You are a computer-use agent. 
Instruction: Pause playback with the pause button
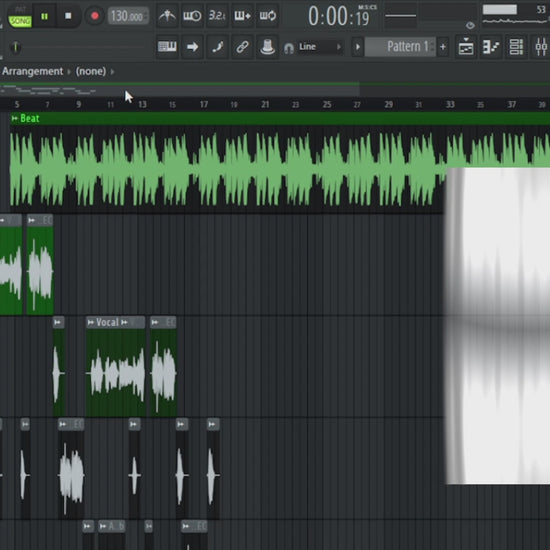(44, 16)
